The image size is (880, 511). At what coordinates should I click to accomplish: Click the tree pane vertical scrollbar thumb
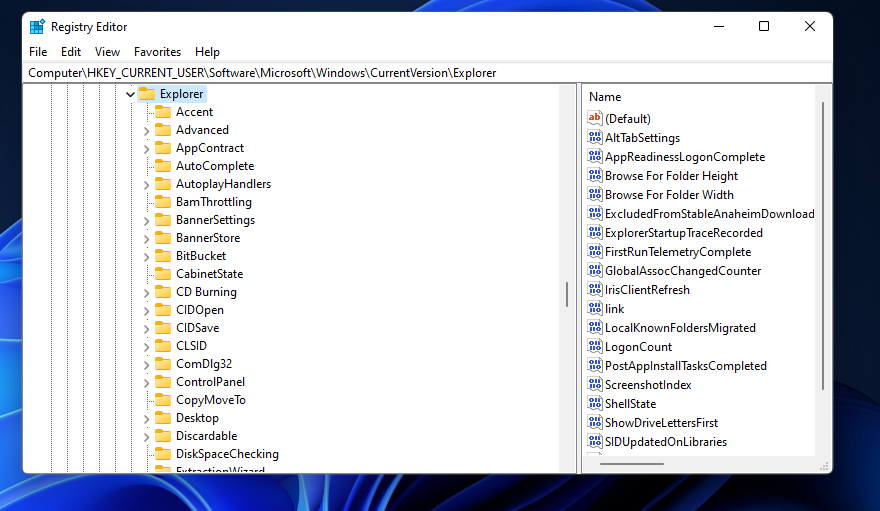[x=567, y=294]
